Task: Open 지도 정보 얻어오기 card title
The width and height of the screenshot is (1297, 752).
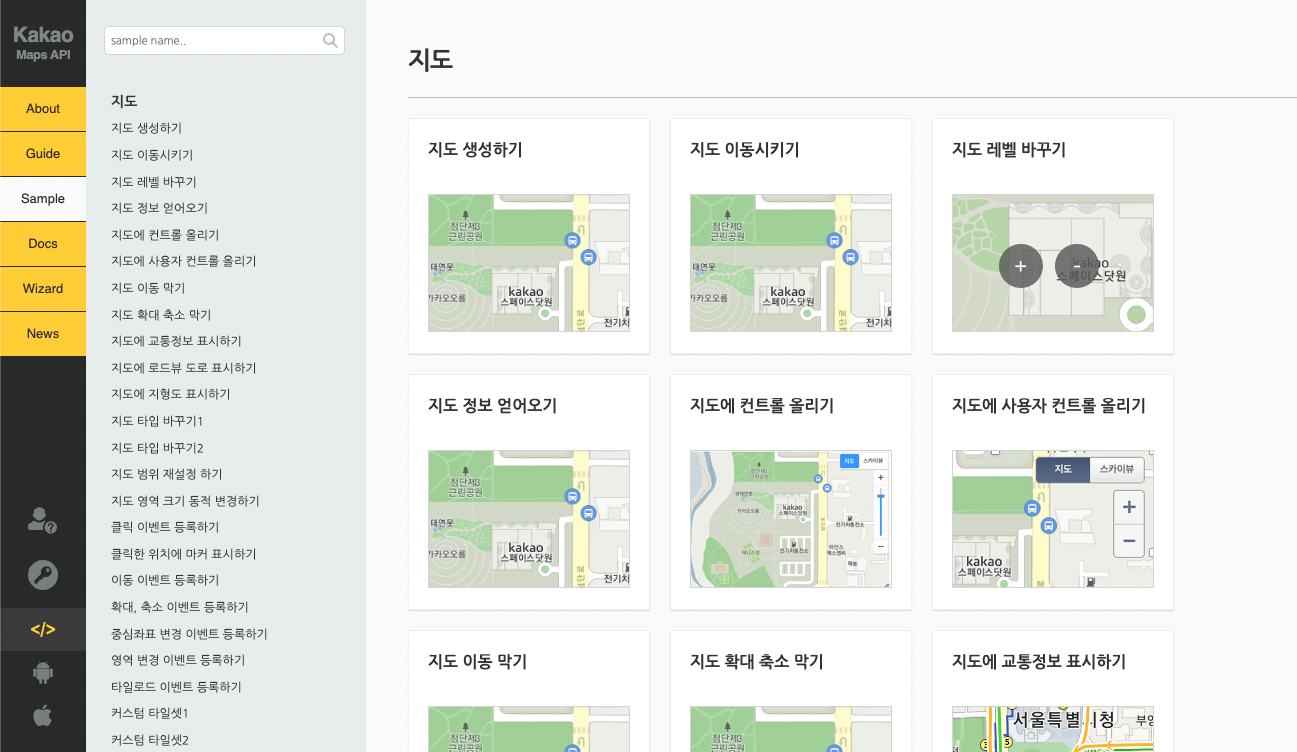Action: pyautogui.click(x=492, y=406)
